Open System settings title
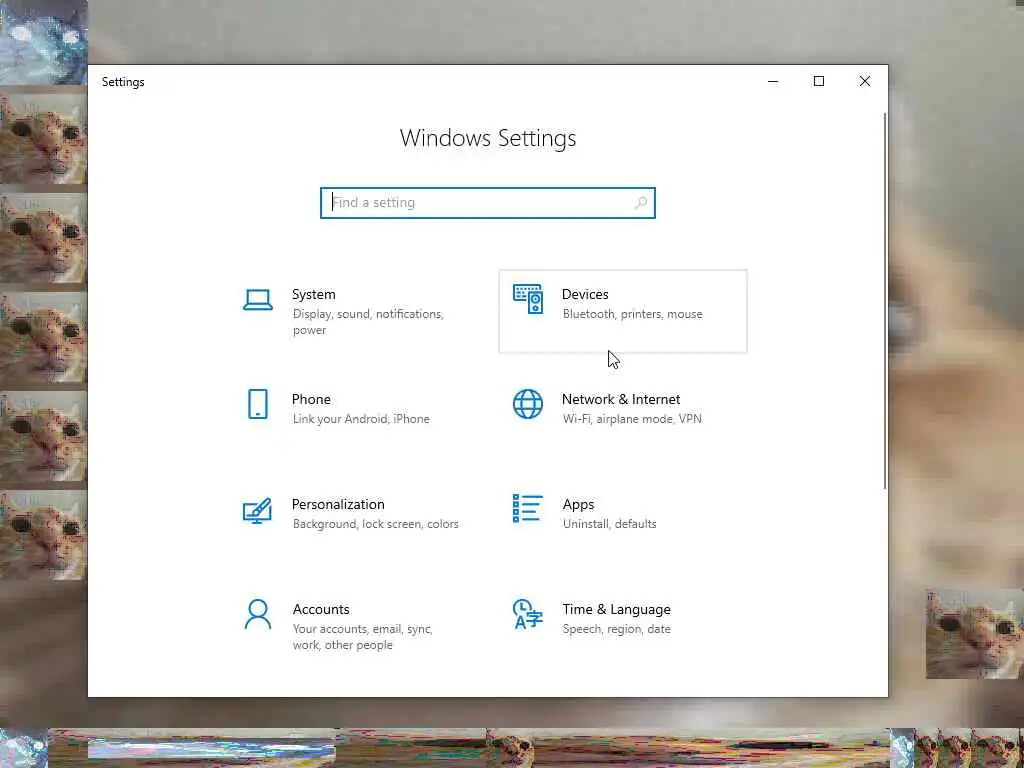This screenshot has height=768, width=1024. tap(313, 294)
